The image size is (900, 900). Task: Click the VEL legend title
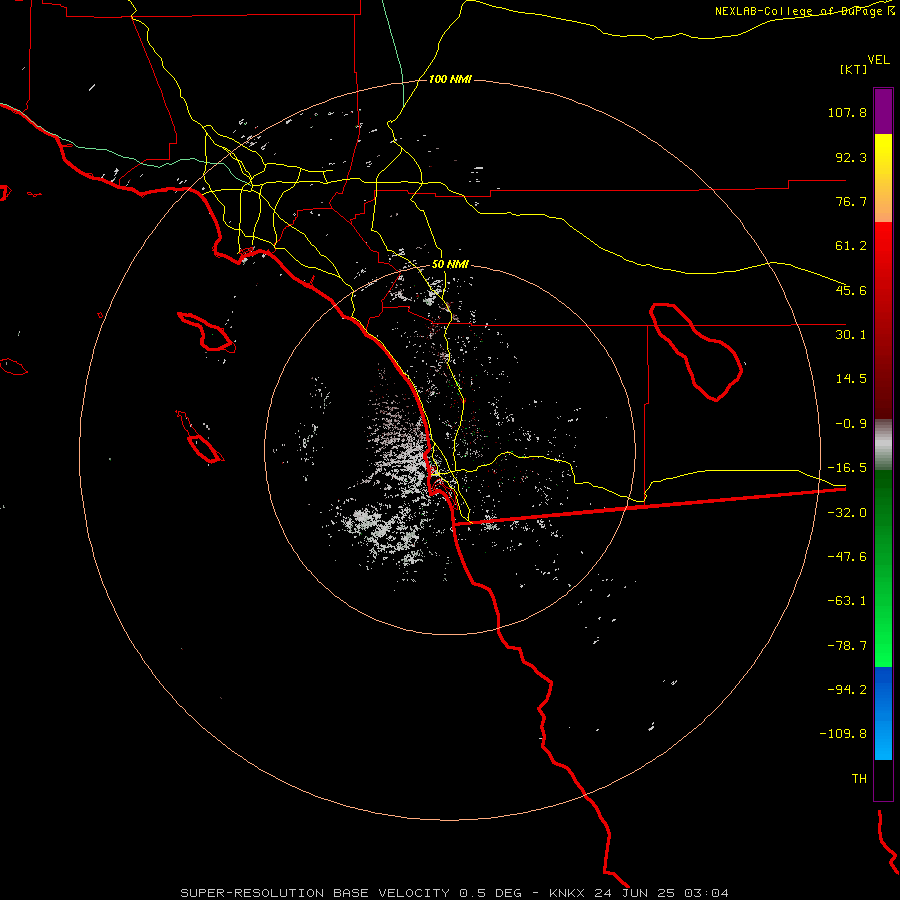click(x=879, y=60)
